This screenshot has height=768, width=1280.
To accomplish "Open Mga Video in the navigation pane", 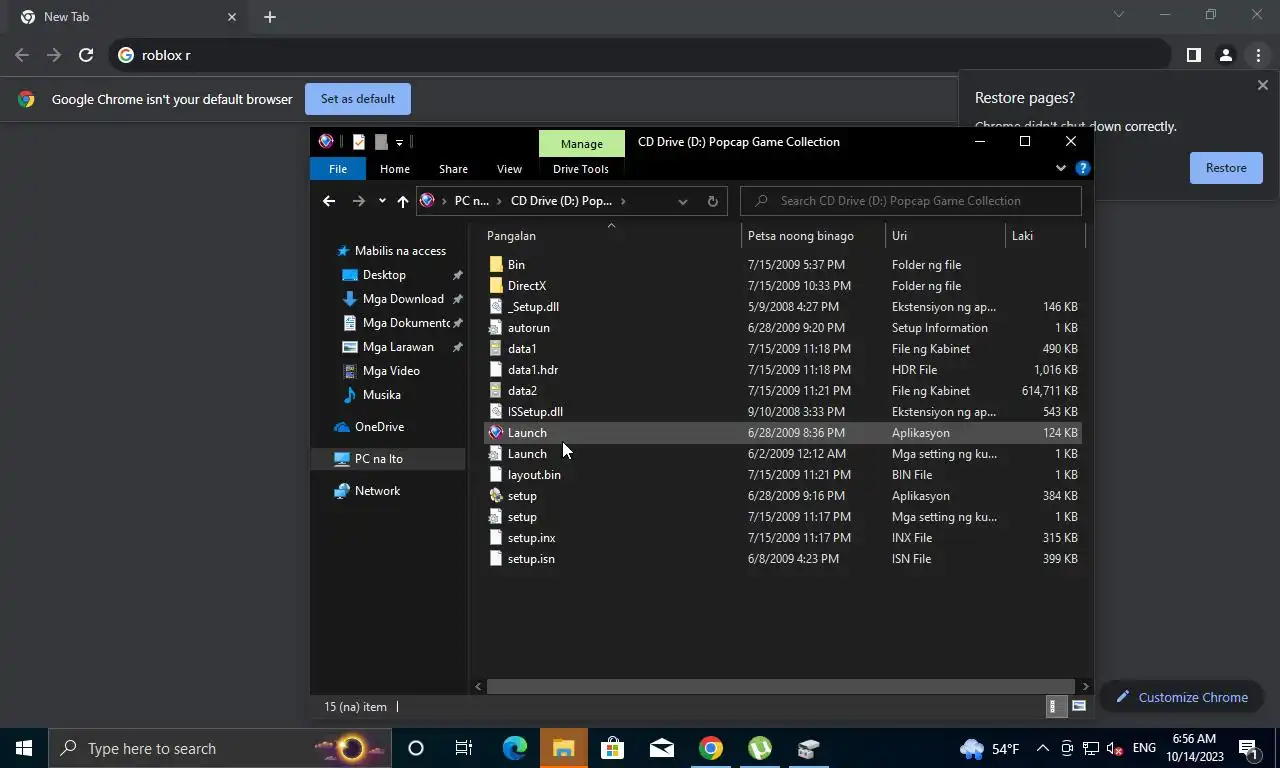I will pyautogui.click(x=391, y=371).
